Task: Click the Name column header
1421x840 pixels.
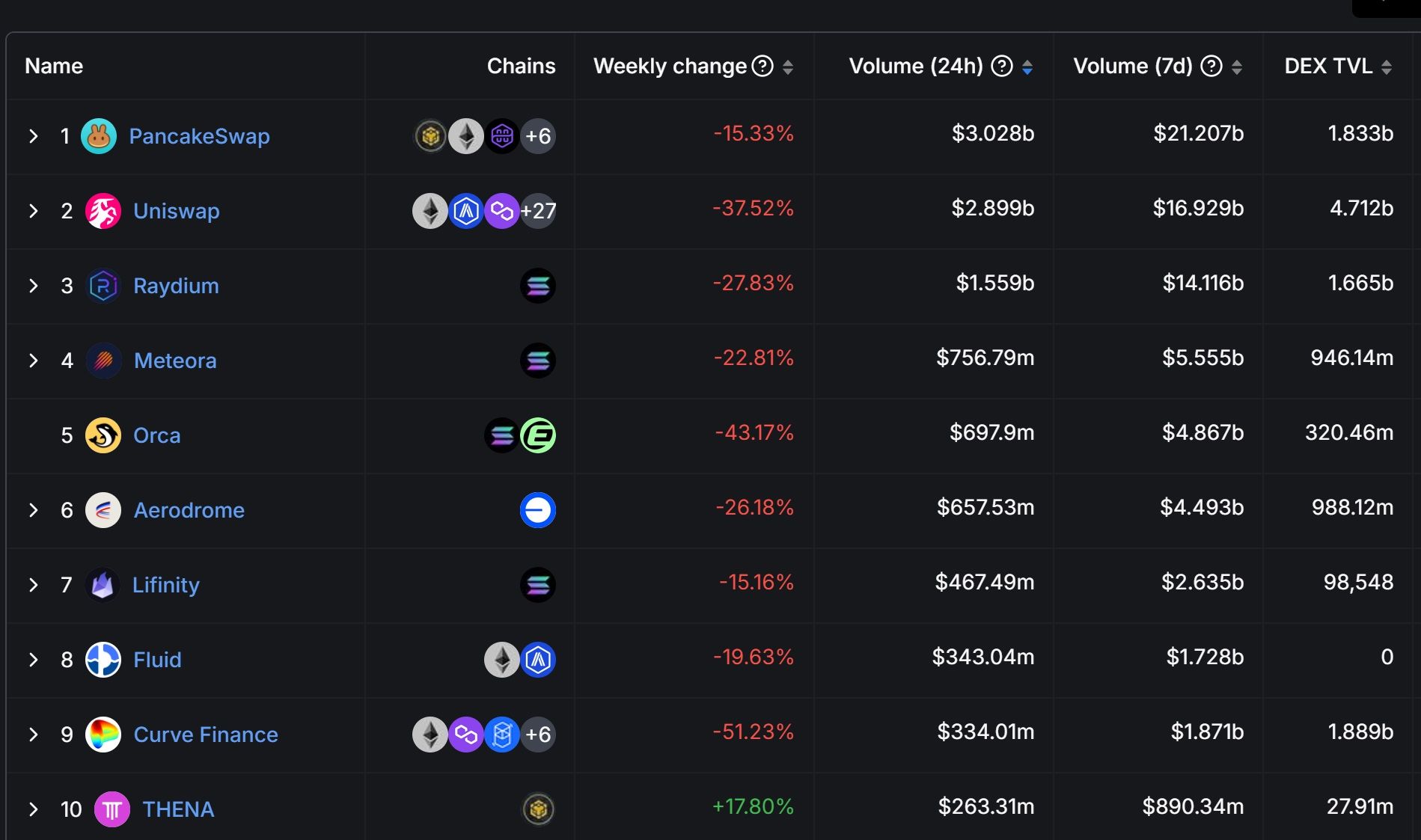Action: point(54,66)
